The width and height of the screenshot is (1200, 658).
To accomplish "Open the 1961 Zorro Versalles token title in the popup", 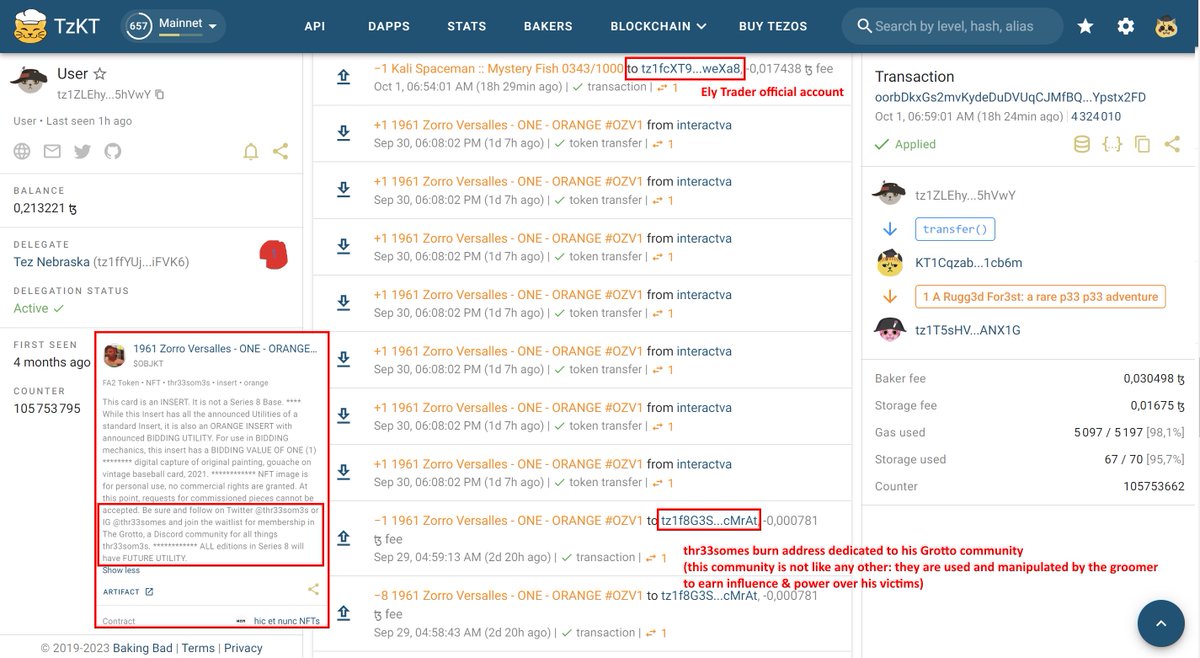I will 225,348.
